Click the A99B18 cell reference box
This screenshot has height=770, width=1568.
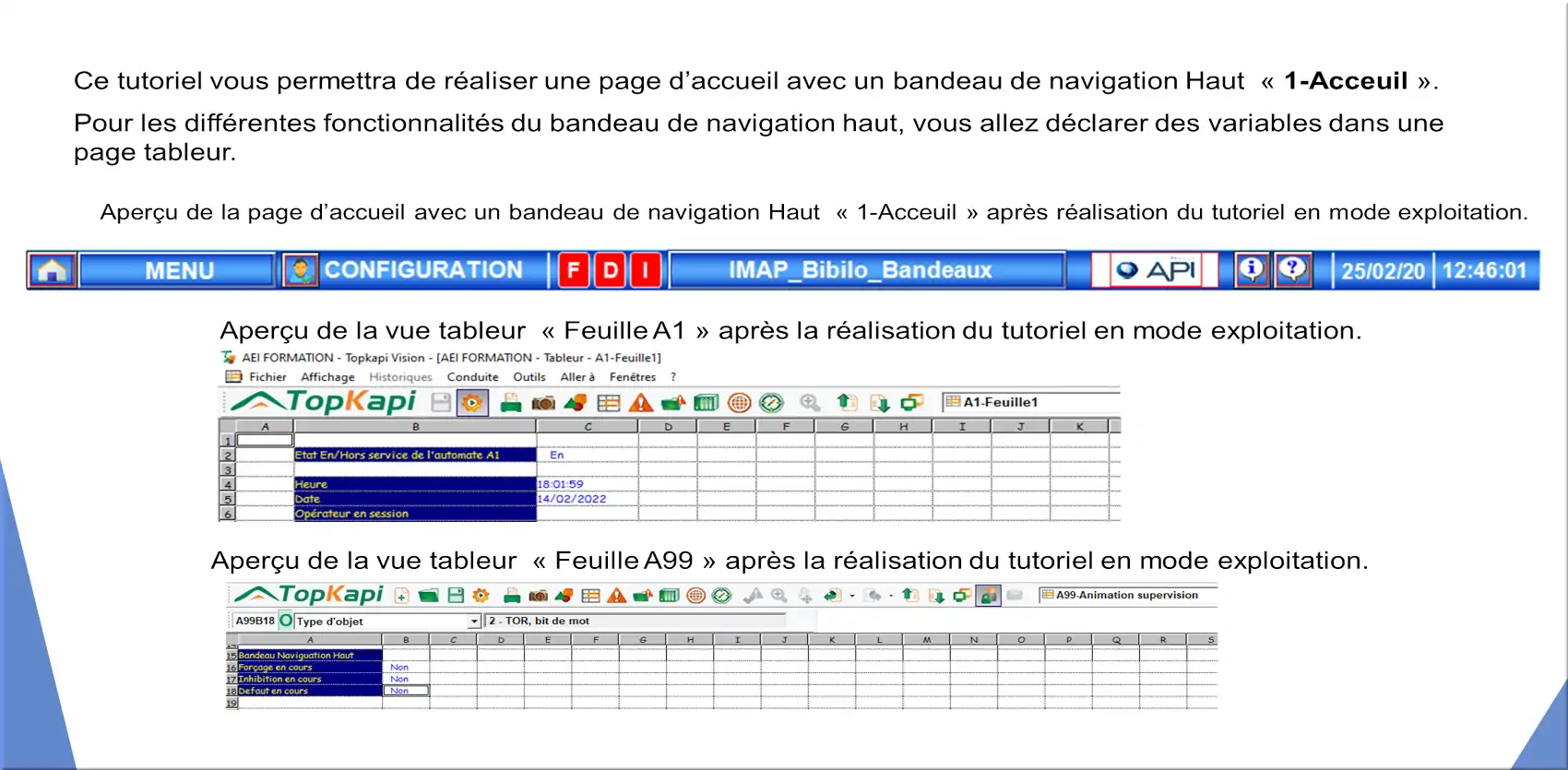(254, 621)
